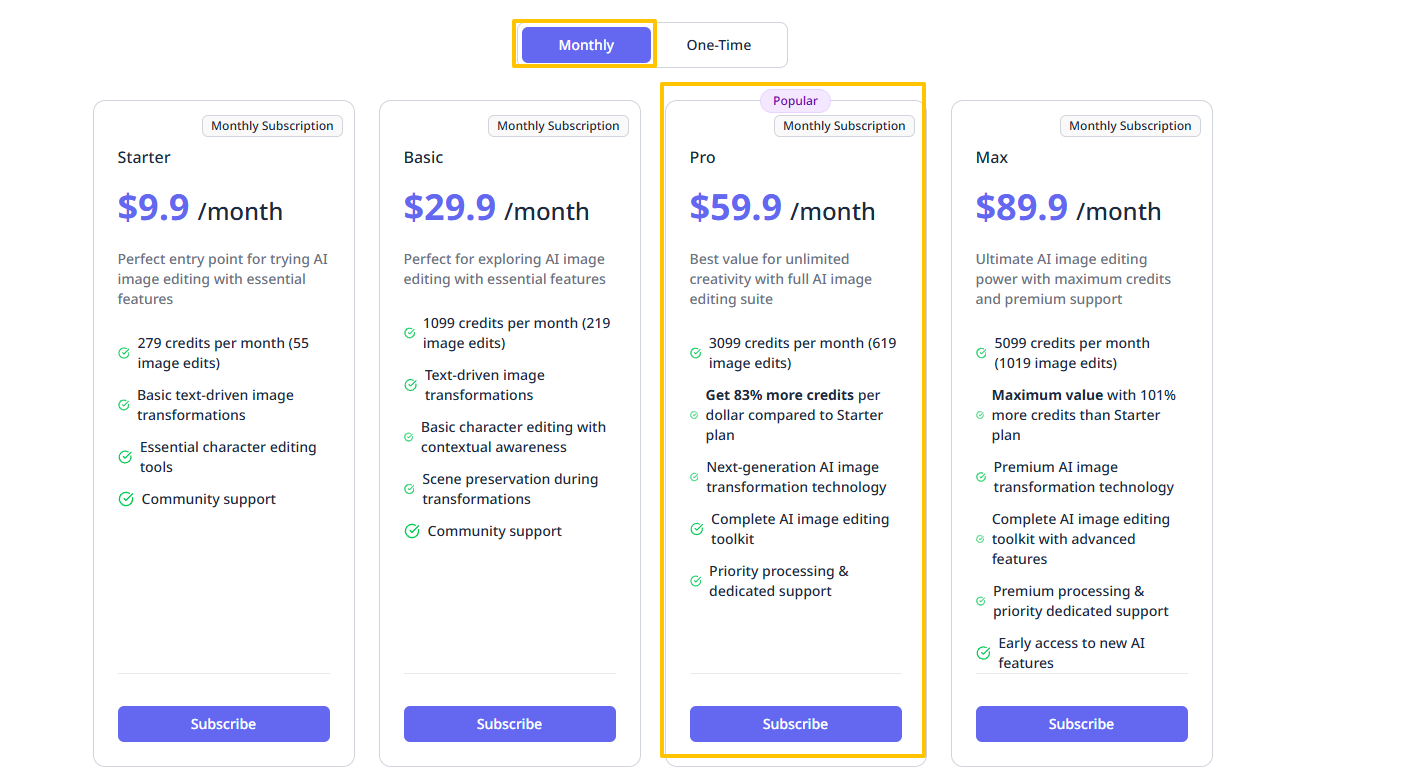Click checkmark icon beside 3099 credits per month

click(696, 353)
